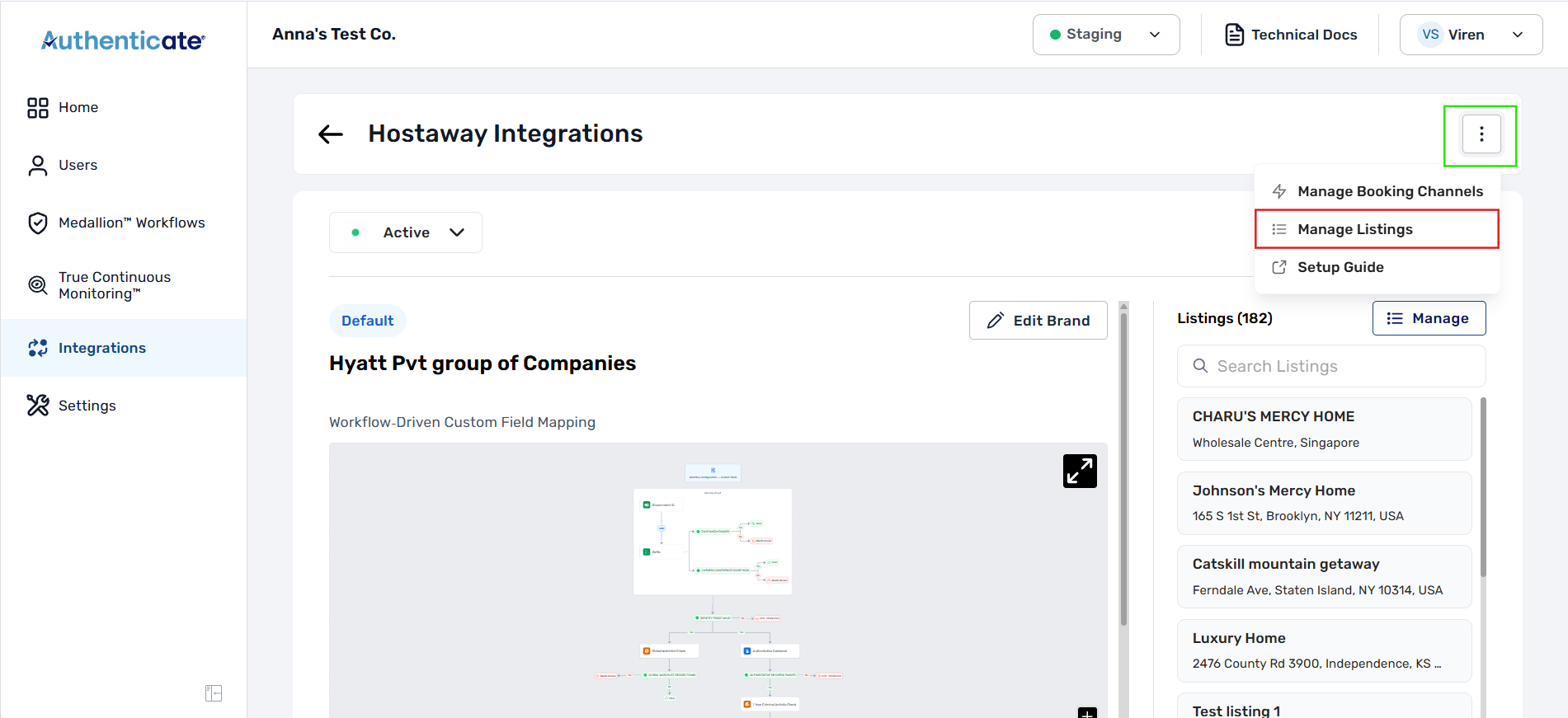The height and width of the screenshot is (718, 1568).
Task: Click in the Search Listings field
Action: click(x=1331, y=366)
